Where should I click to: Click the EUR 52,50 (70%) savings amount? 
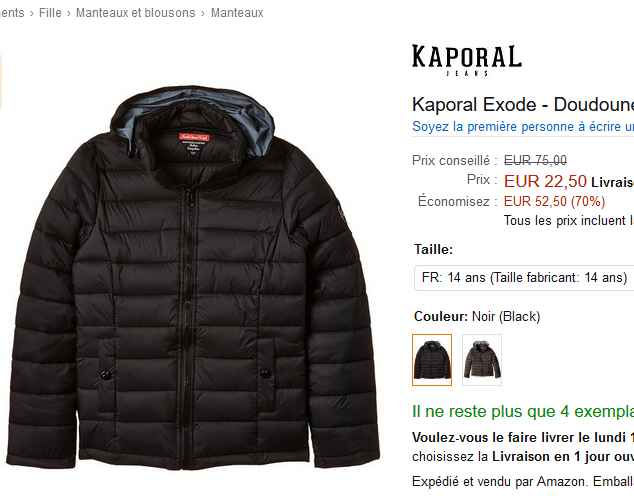[x=554, y=201]
